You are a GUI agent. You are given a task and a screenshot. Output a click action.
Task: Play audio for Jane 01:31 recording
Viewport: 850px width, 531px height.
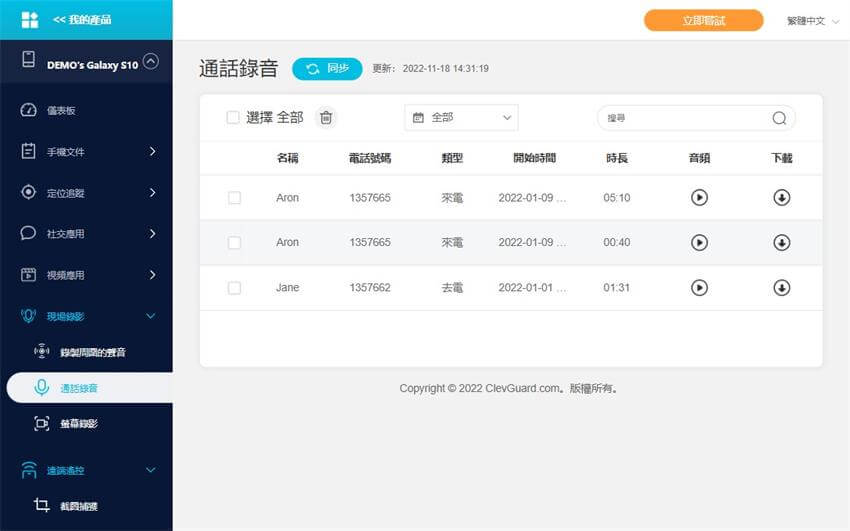(x=699, y=288)
